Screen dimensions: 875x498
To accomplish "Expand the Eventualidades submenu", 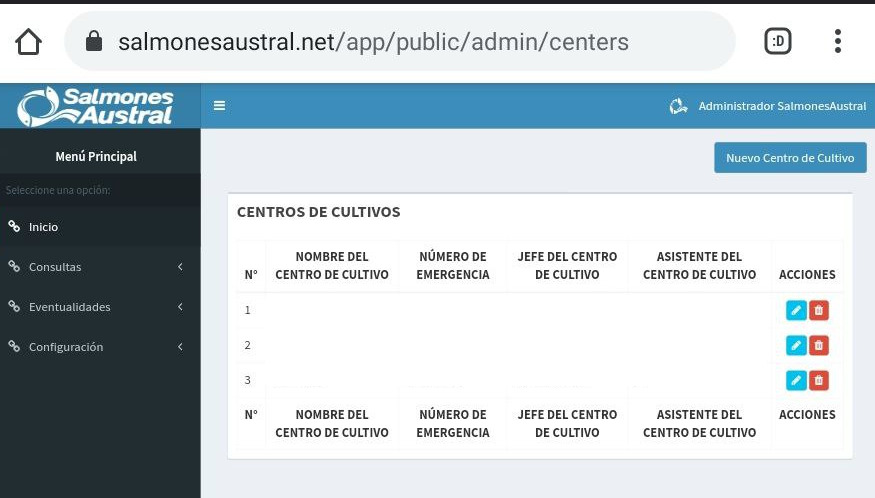I will coord(95,307).
